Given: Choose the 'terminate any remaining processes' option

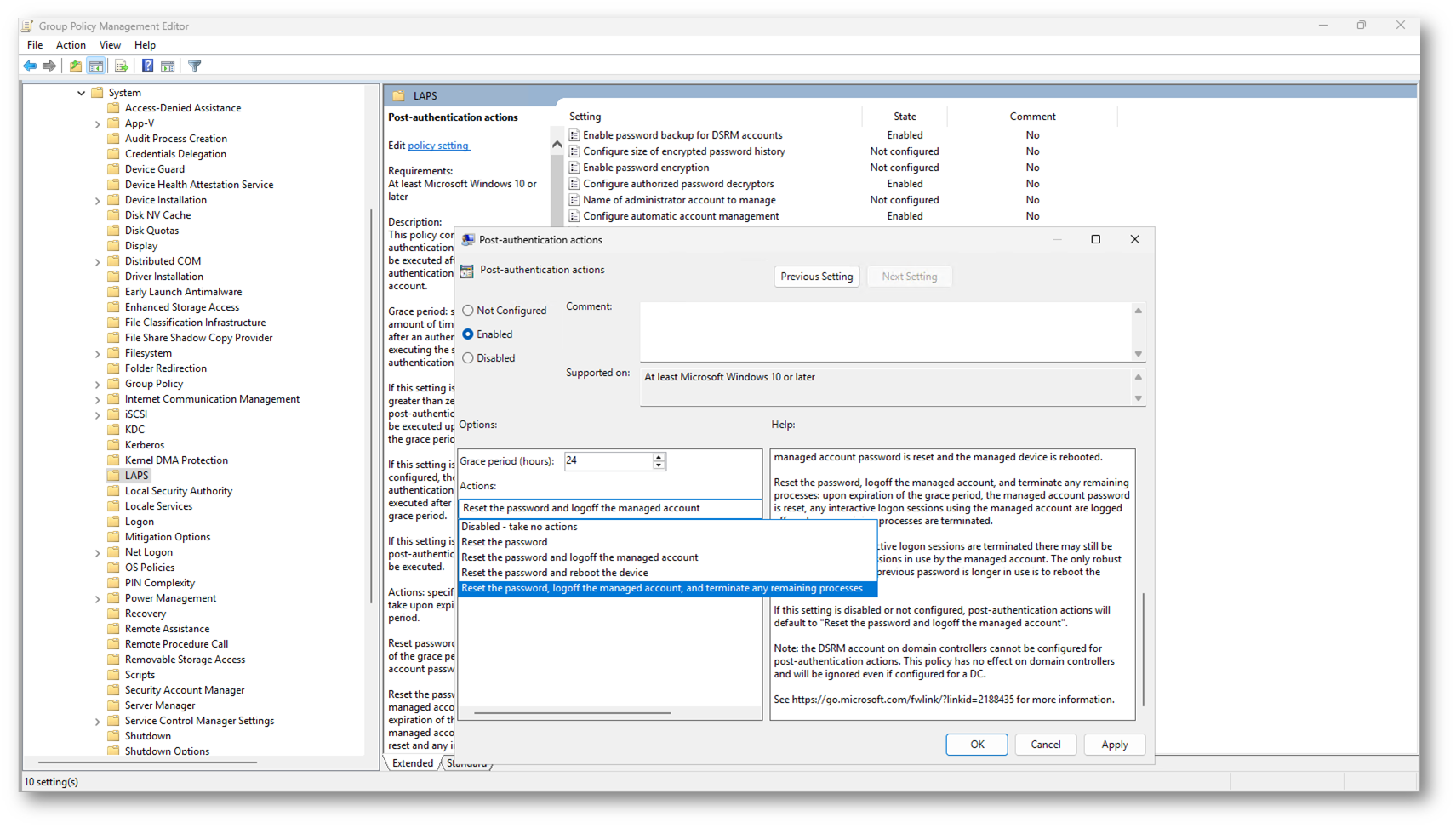Looking at the screenshot, I should pos(667,588).
